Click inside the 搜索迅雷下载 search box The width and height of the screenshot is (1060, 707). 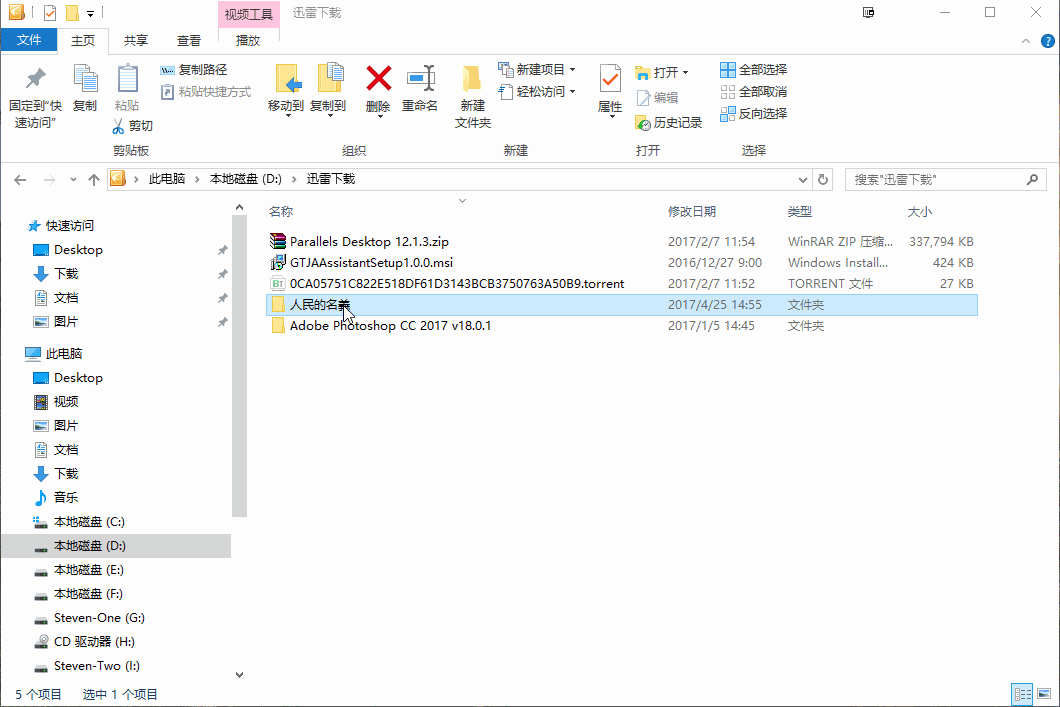click(930, 179)
